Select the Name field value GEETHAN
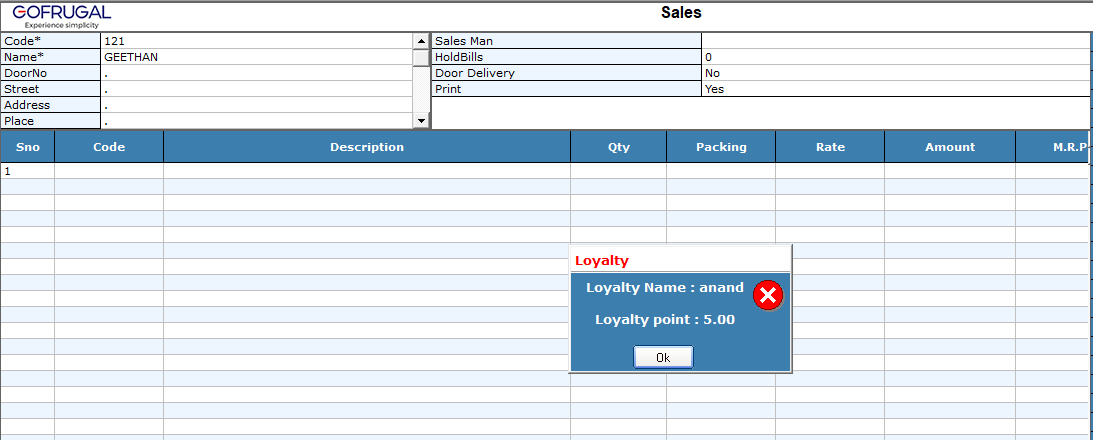Screen dimensions: 1093x440 [257, 57]
